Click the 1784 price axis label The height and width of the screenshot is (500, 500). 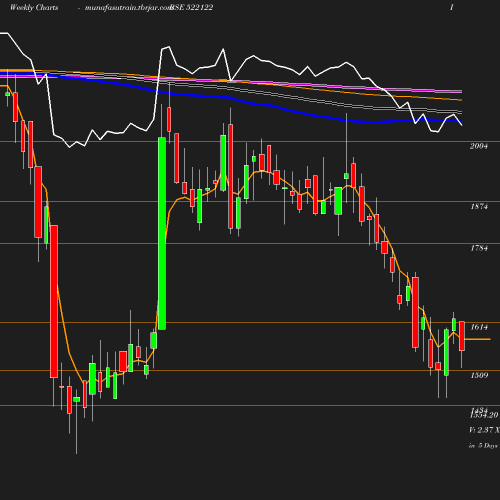tap(479, 248)
